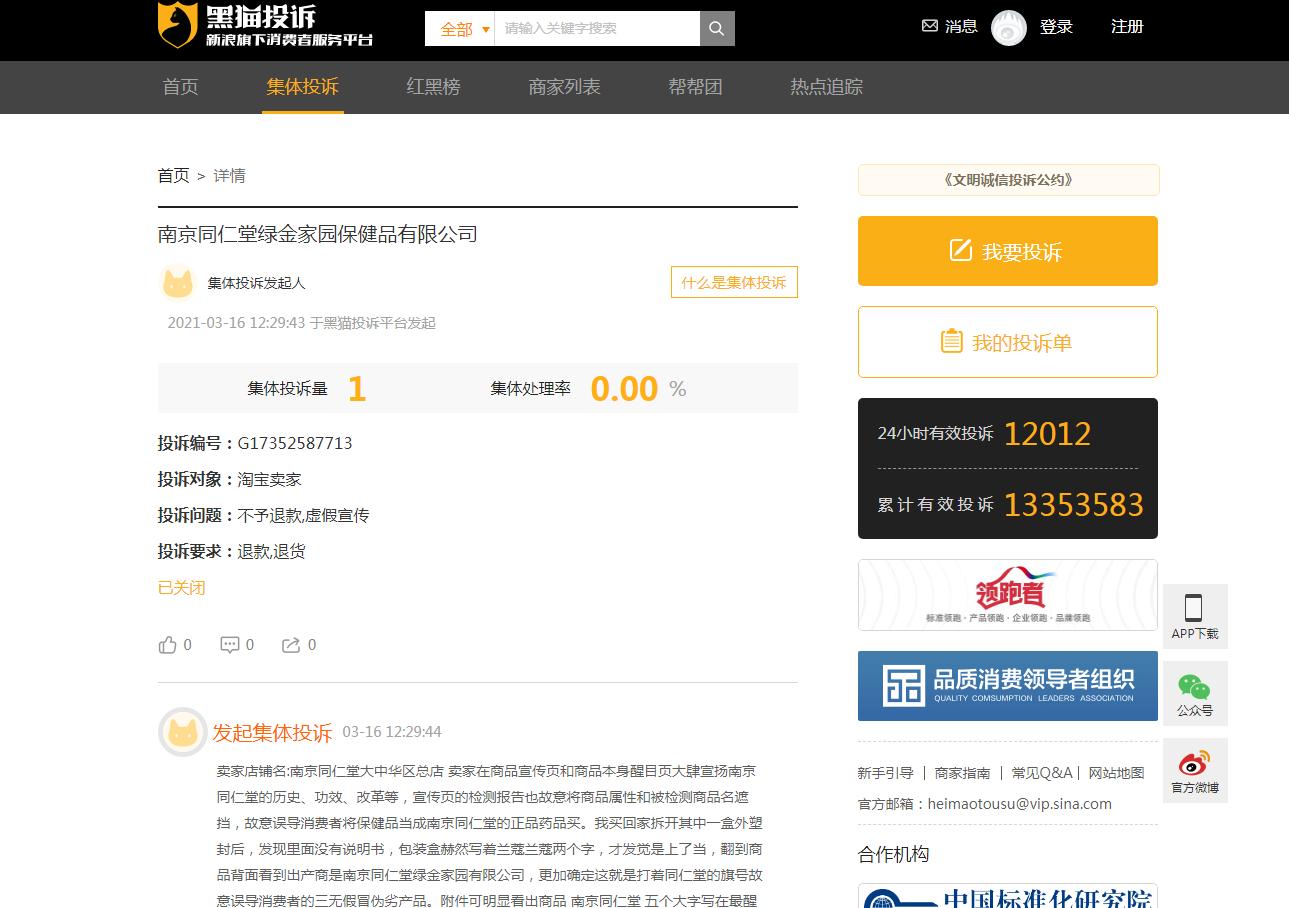Open the 公众号 WeChat icon
This screenshot has width=1289, height=908.
click(1195, 692)
